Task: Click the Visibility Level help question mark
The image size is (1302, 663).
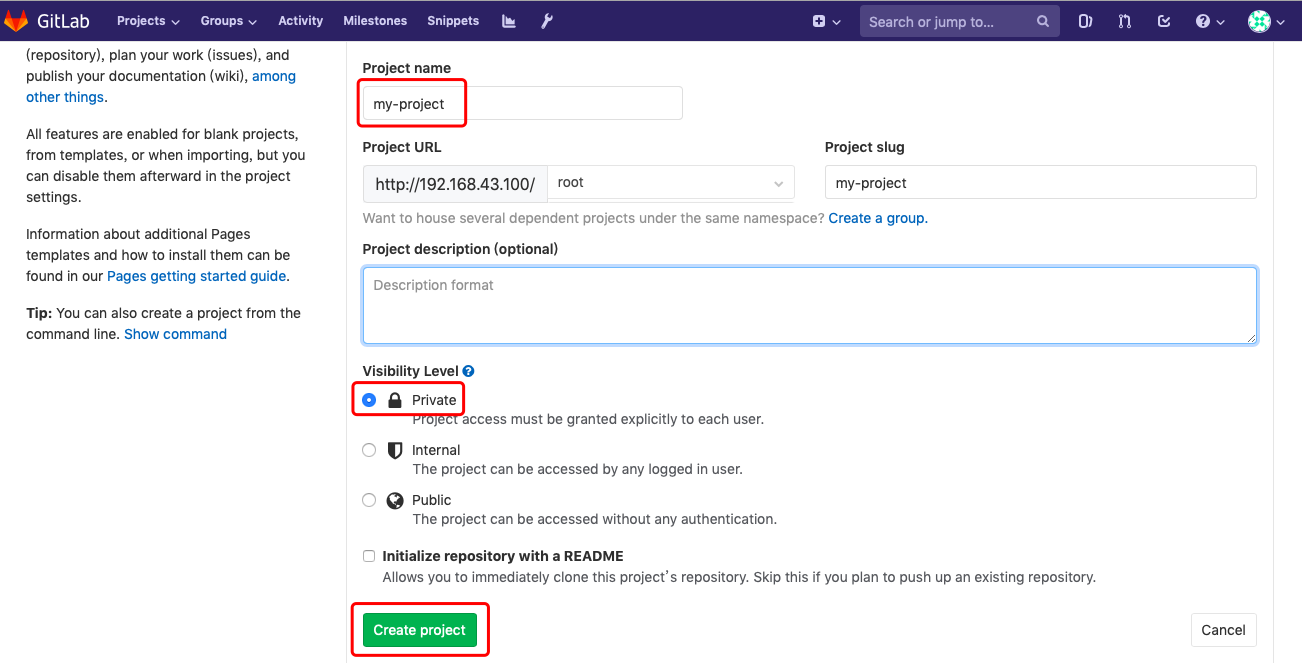Action: (x=468, y=370)
